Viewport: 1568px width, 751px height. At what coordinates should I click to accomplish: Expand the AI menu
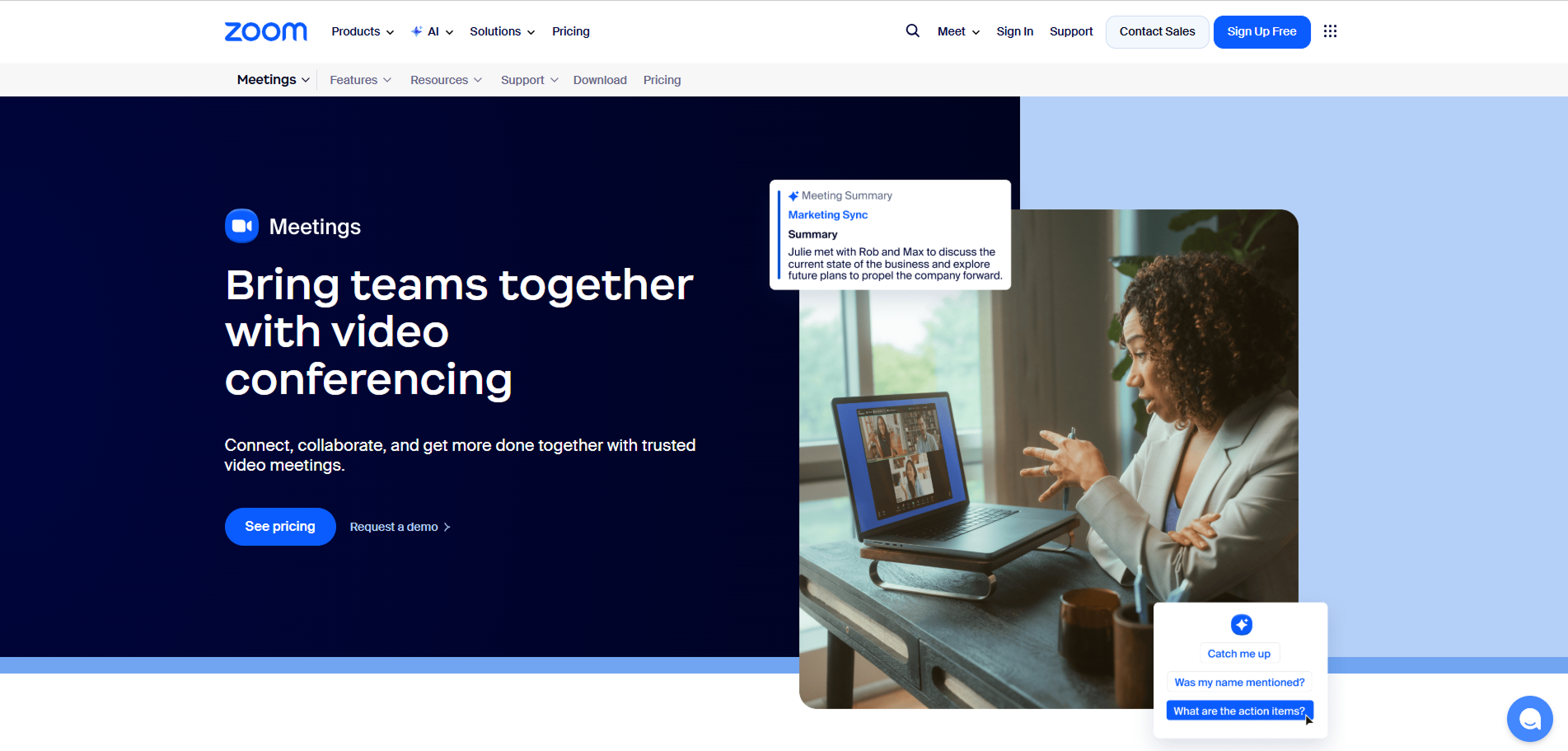[x=433, y=31]
